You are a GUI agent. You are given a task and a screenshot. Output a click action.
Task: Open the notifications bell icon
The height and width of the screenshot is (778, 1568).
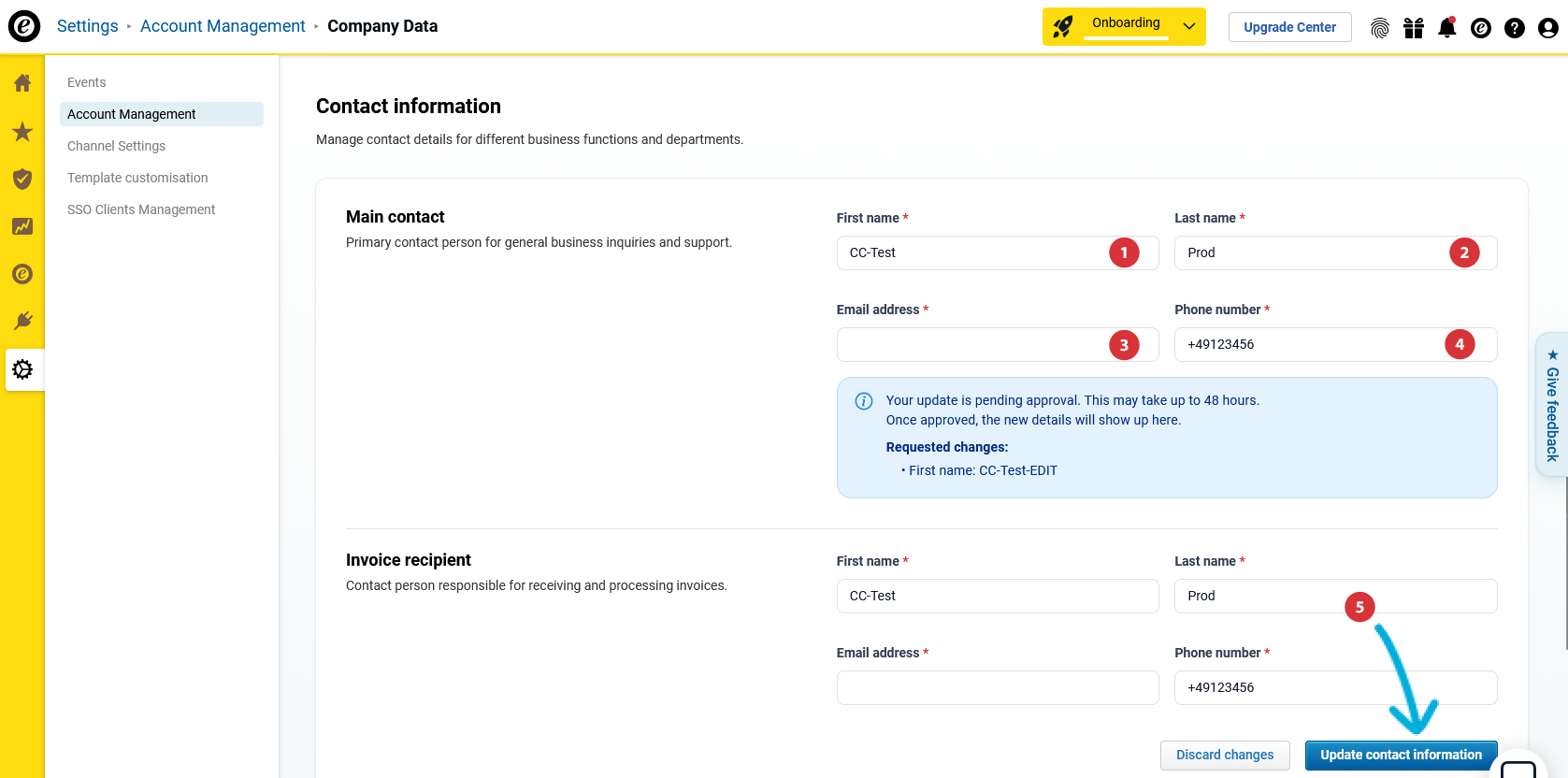[1446, 28]
